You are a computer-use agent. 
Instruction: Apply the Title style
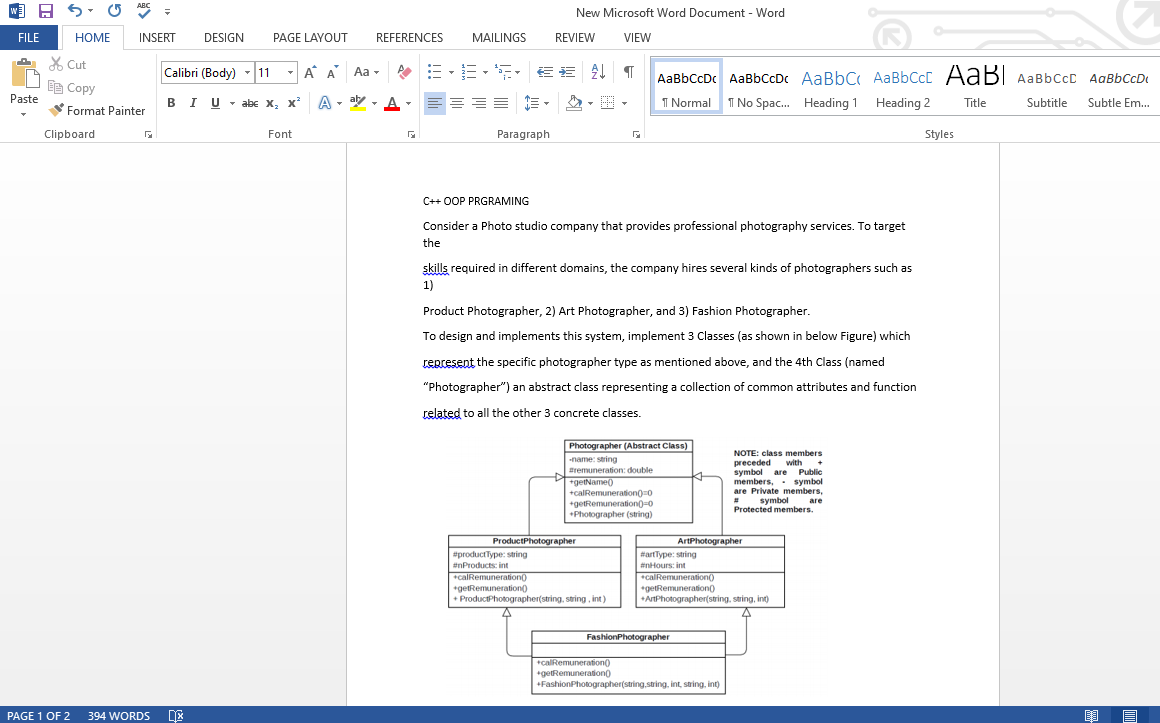tap(974, 87)
